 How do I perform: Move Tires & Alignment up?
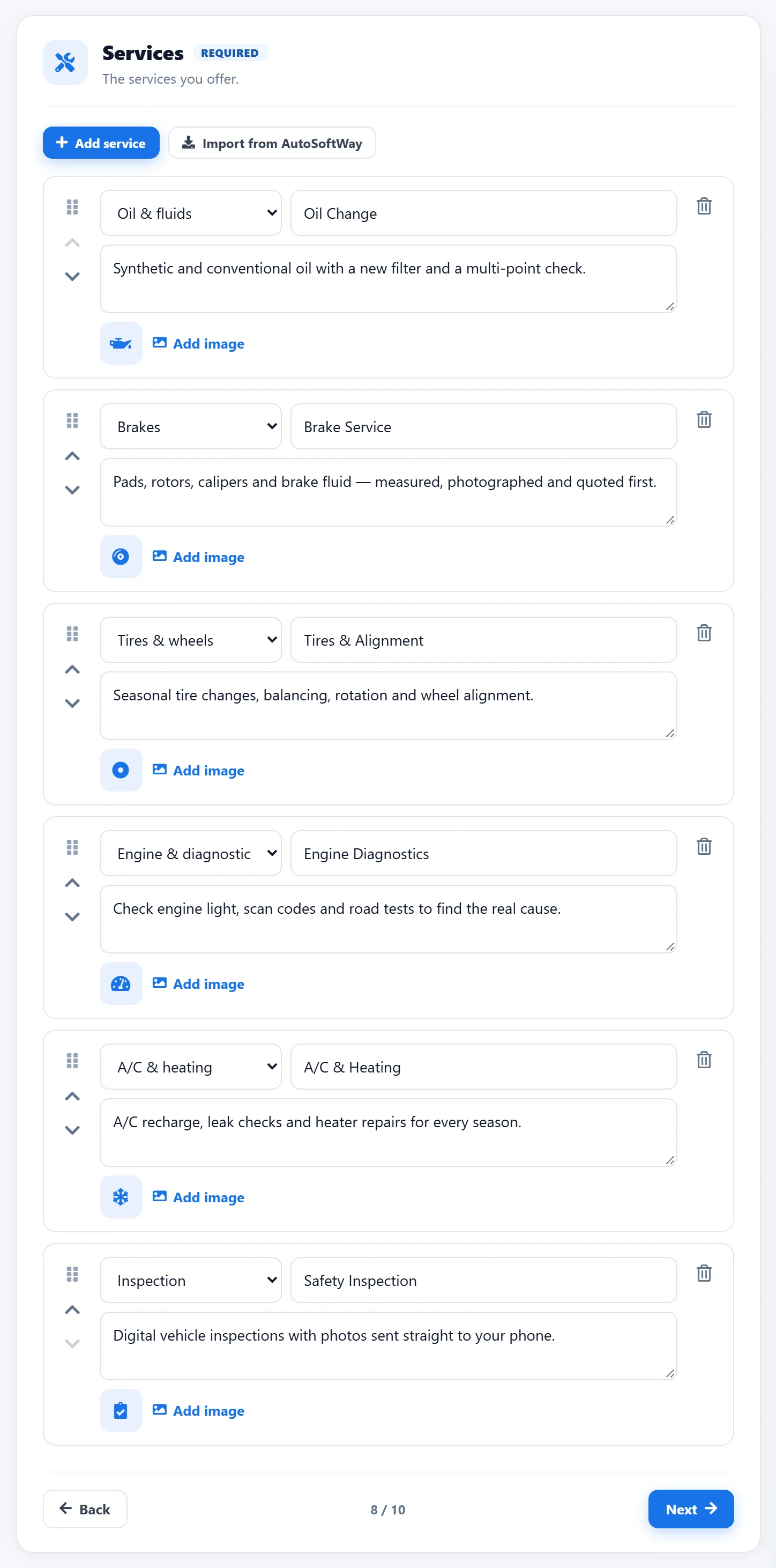(72, 670)
